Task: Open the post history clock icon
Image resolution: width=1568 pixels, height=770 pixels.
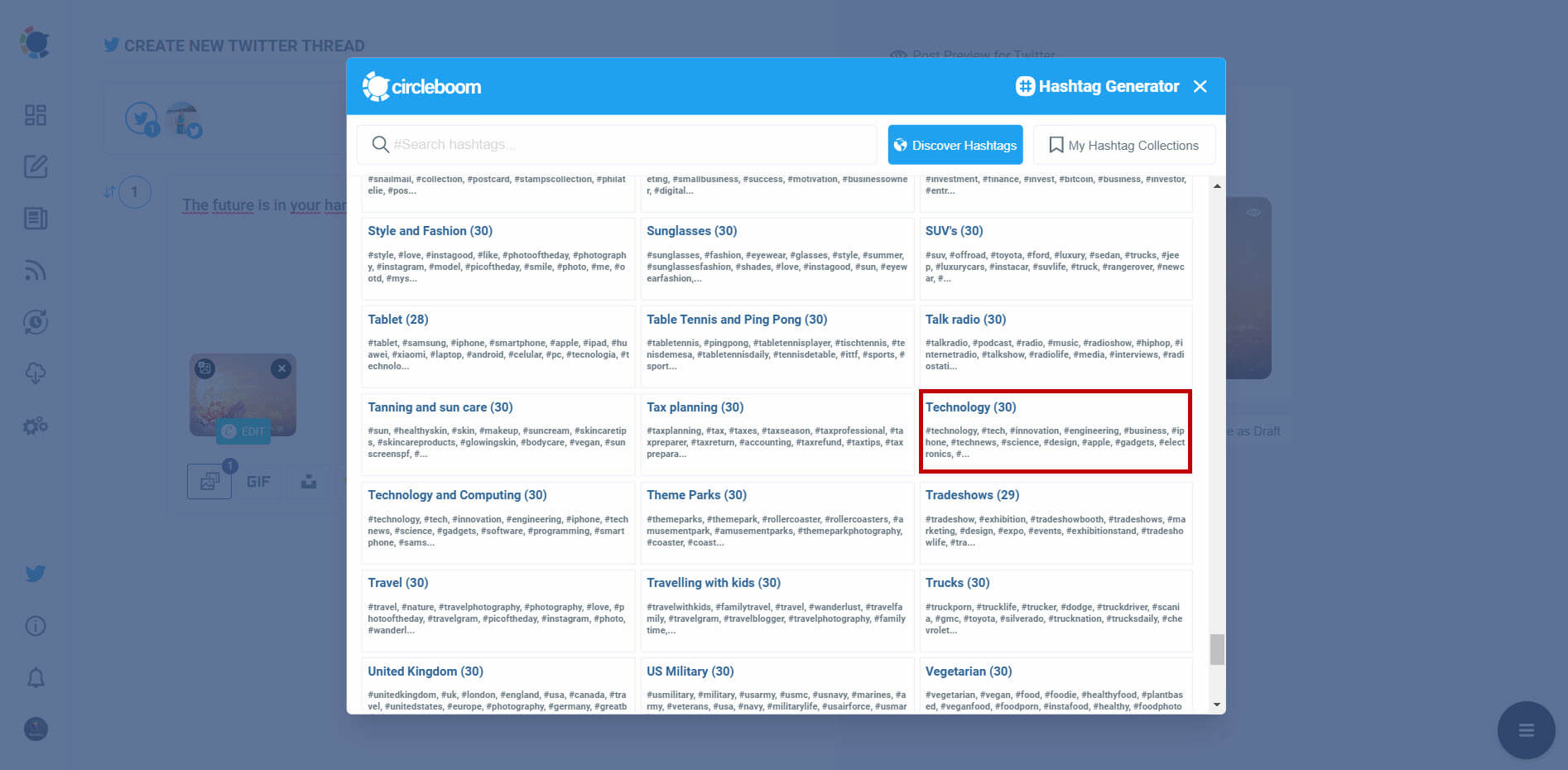Action: [x=35, y=322]
